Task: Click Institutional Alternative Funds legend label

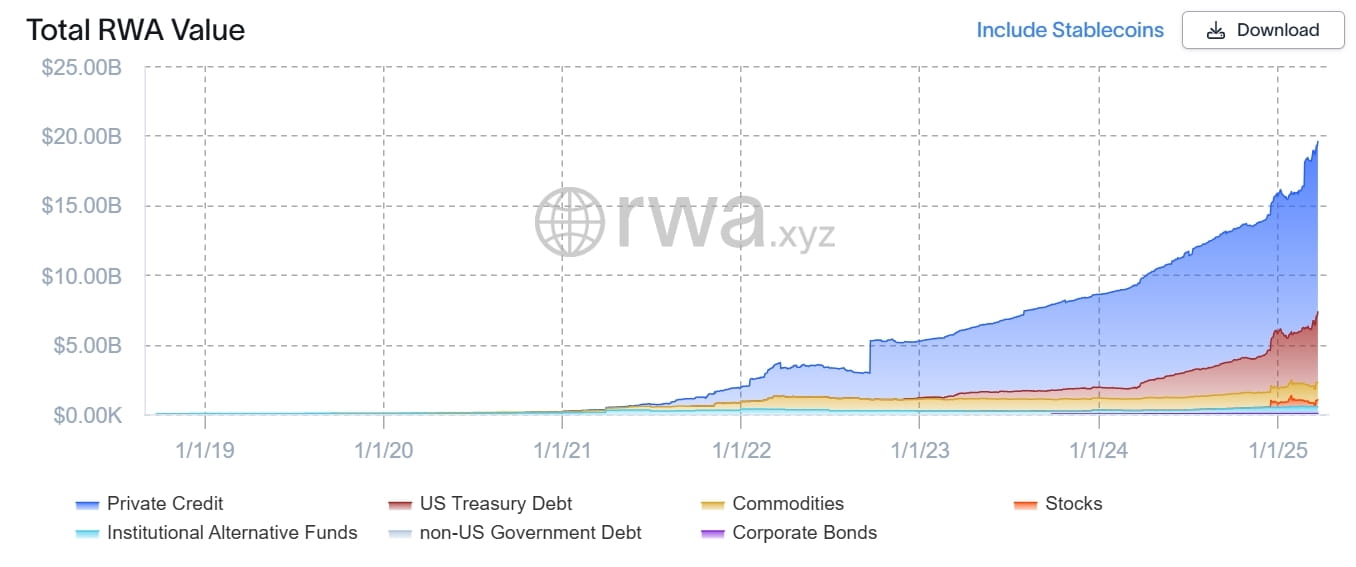Action: click(x=232, y=533)
